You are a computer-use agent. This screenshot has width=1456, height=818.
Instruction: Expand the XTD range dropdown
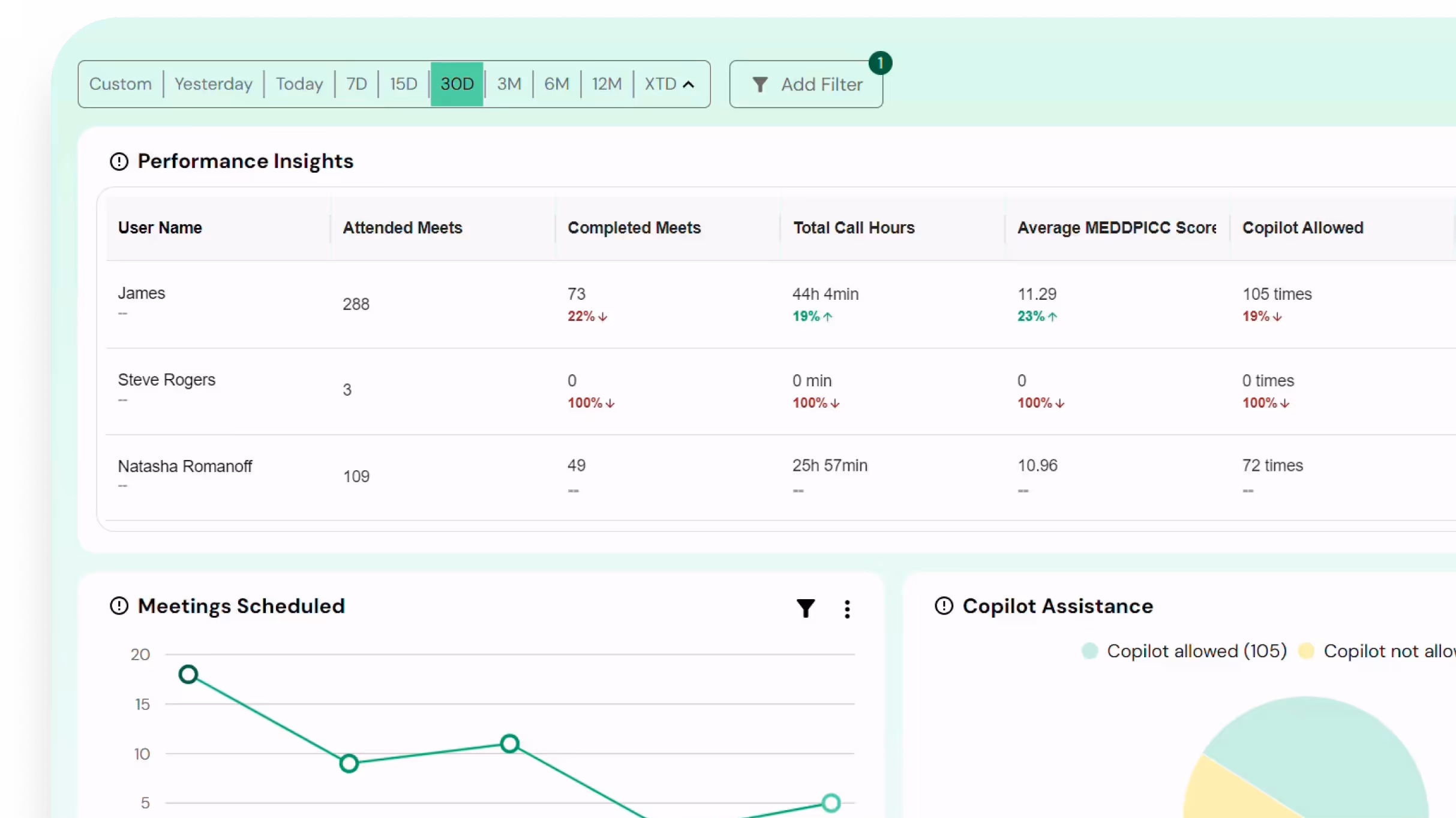669,84
